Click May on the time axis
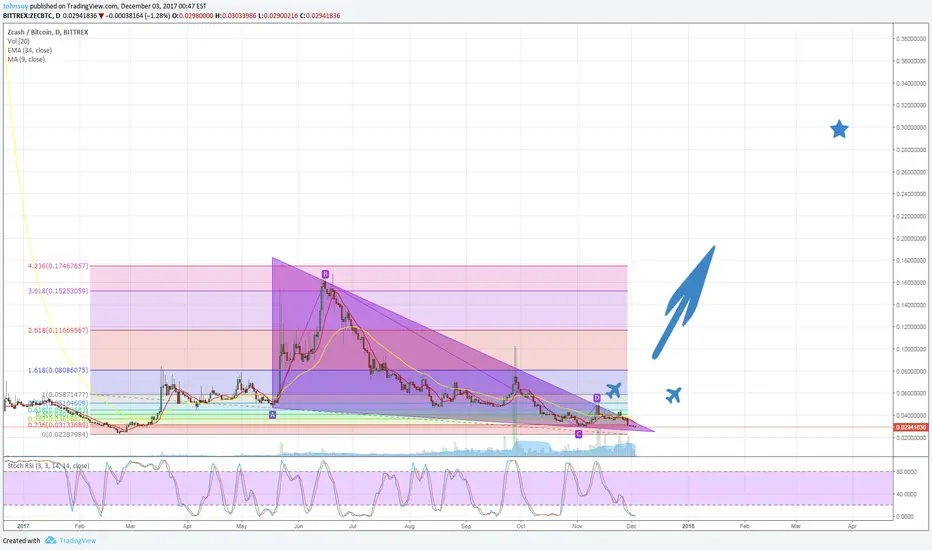 coord(241,526)
